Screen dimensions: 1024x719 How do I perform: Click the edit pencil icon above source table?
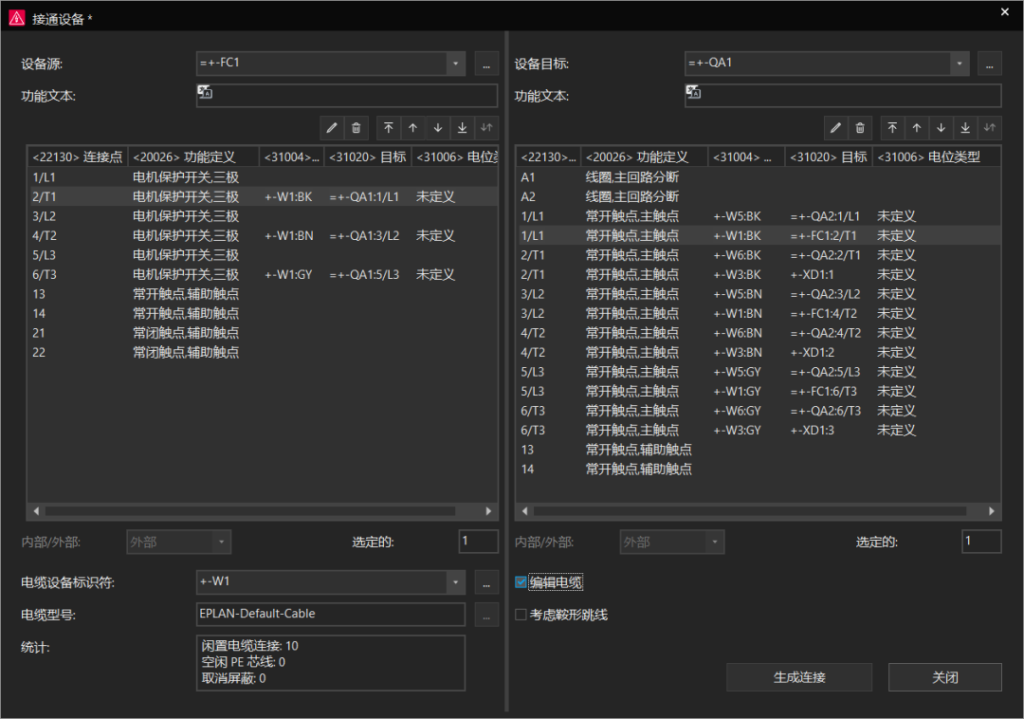[332, 128]
